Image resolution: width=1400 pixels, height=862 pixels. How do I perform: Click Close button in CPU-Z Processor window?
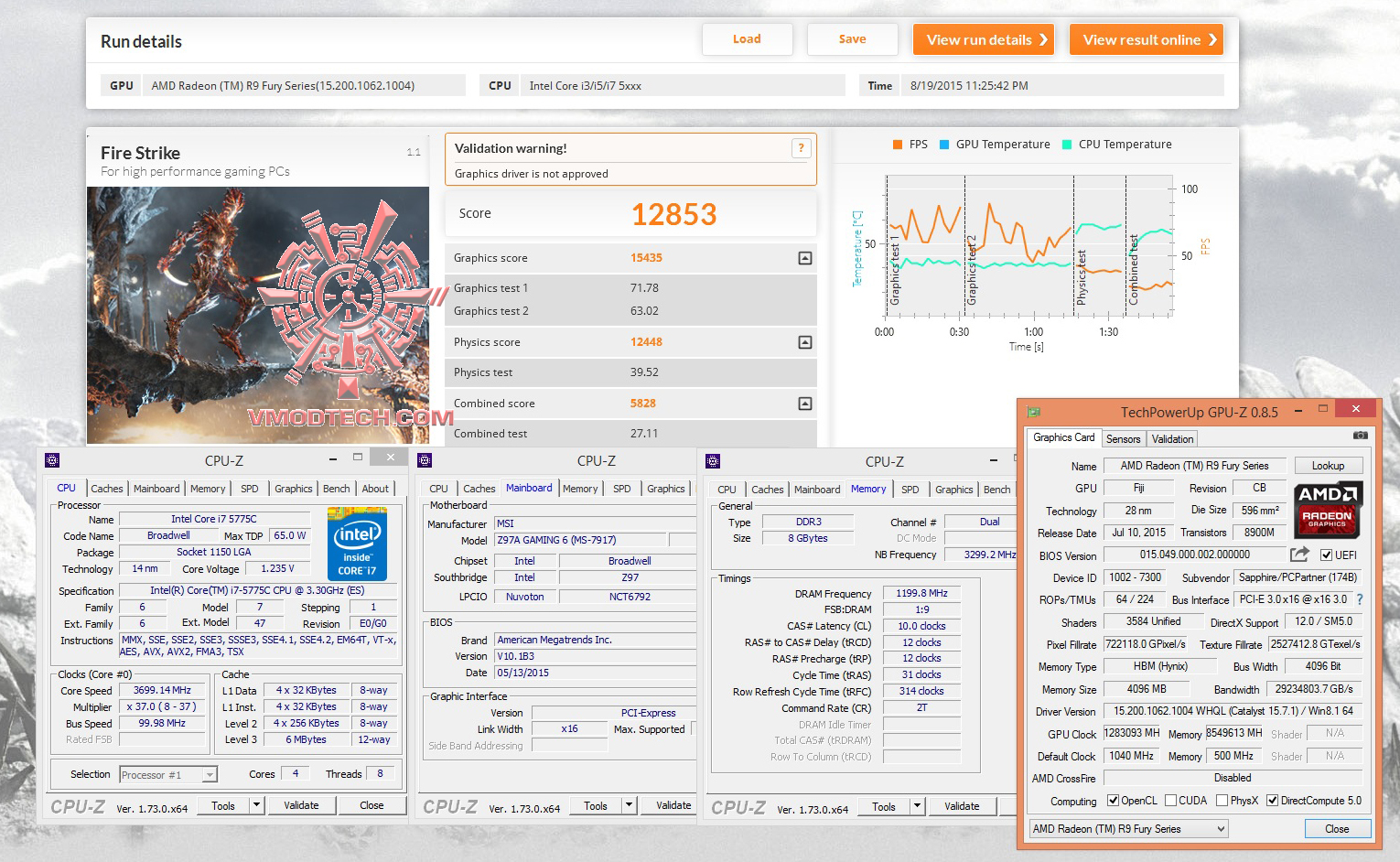click(x=372, y=805)
